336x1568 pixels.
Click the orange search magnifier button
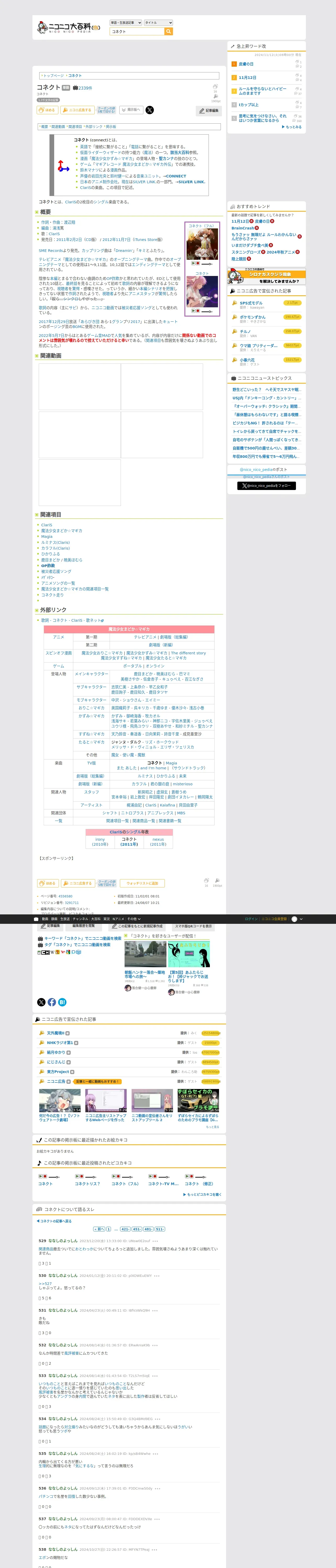point(169,31)
